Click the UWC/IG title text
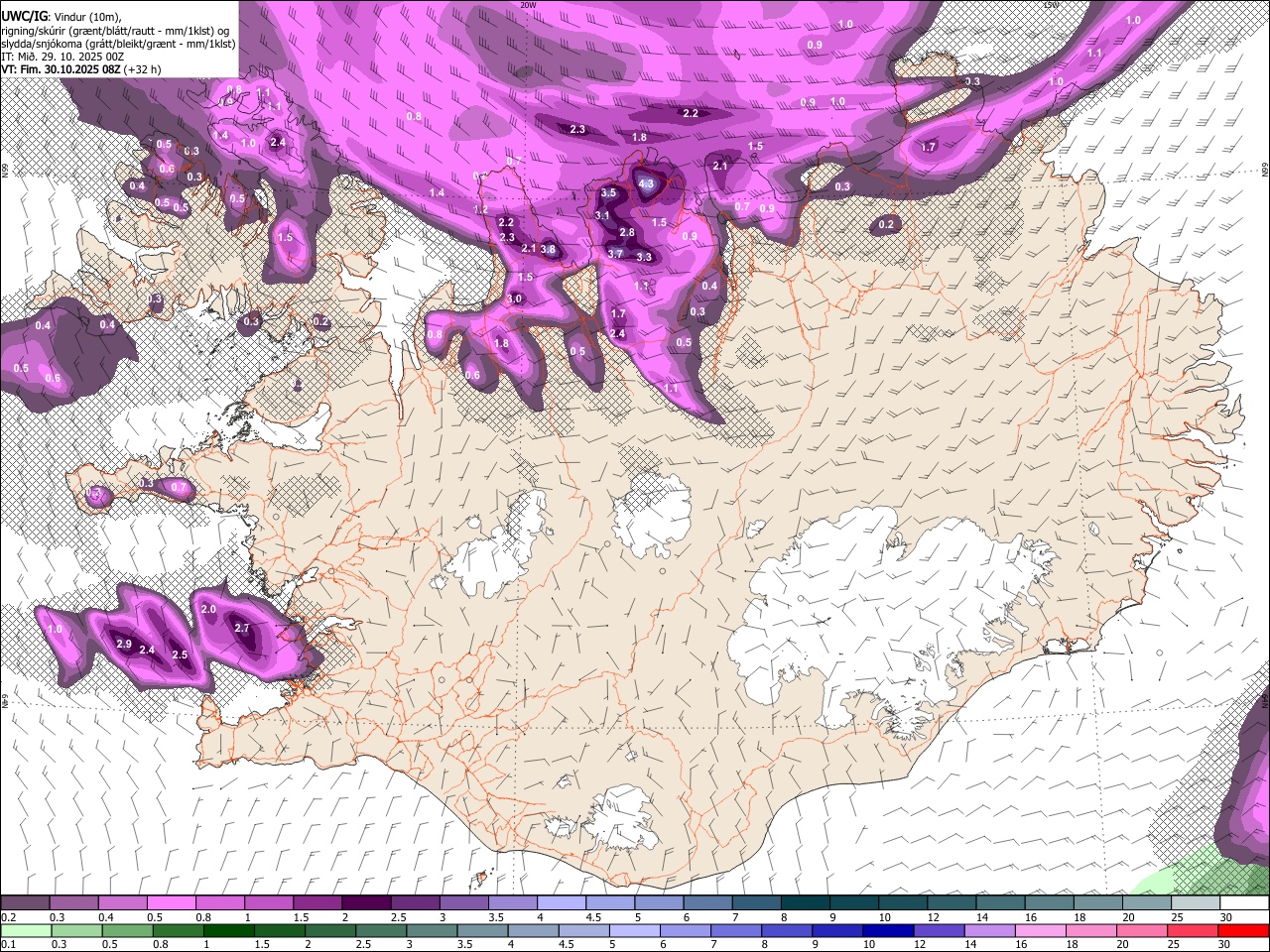The height and width of the screenshot is (952, 1270). [x=23, y=16]
